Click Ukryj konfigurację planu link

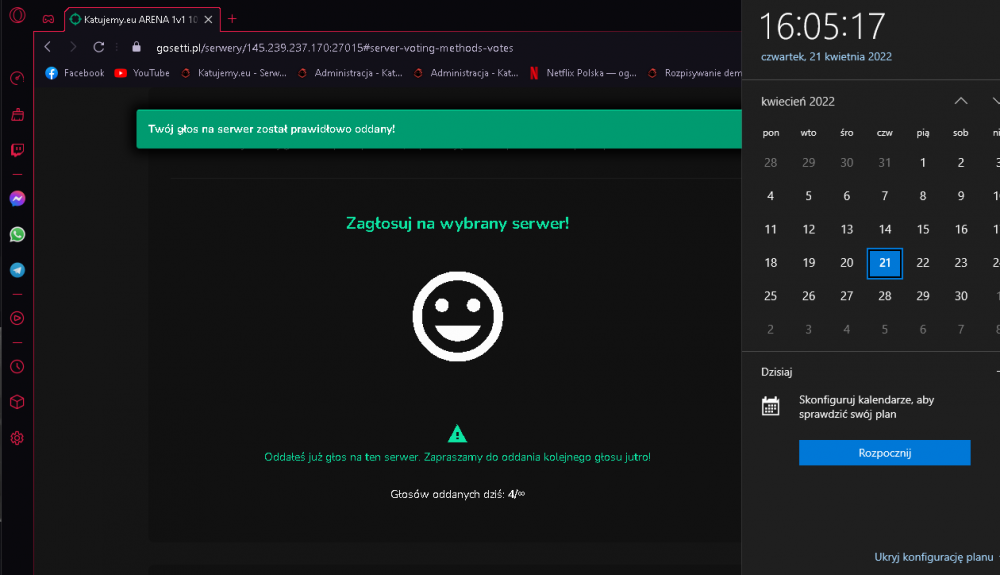click(x=934, y=557)
